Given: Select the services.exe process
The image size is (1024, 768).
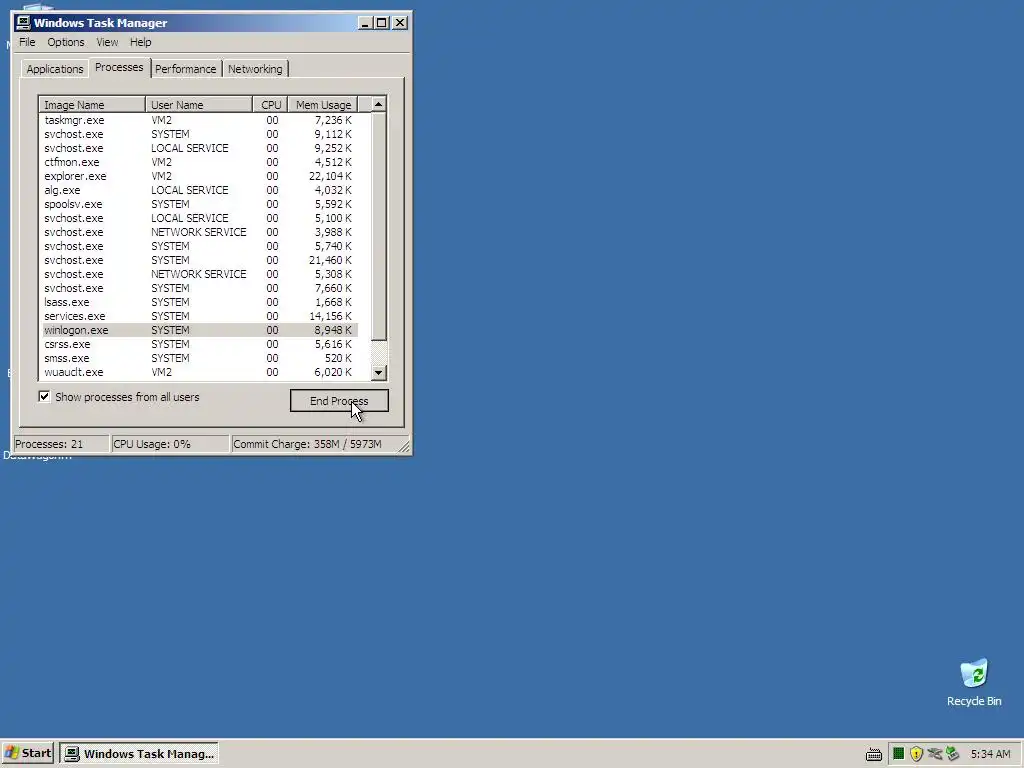Looking at the screenshot, I should pos(199,316).
